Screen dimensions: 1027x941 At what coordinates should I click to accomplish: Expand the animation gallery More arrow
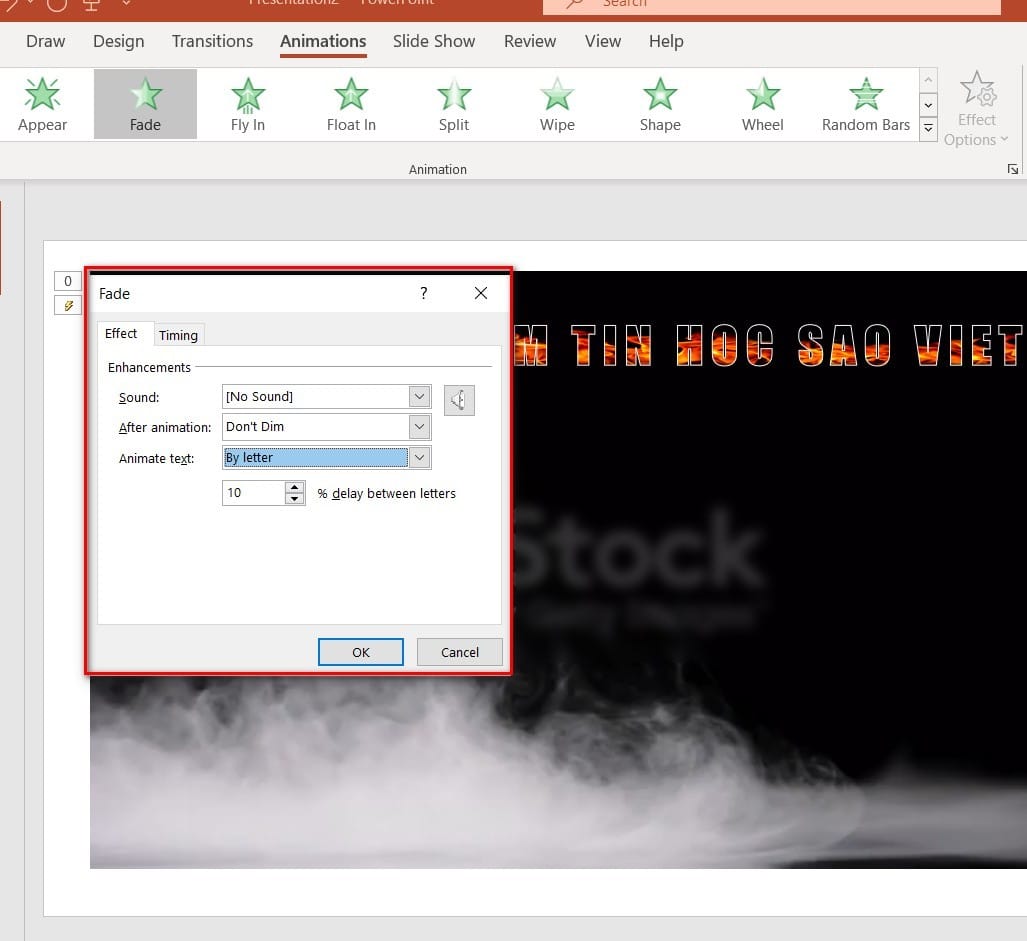click(x=928, y=128)
